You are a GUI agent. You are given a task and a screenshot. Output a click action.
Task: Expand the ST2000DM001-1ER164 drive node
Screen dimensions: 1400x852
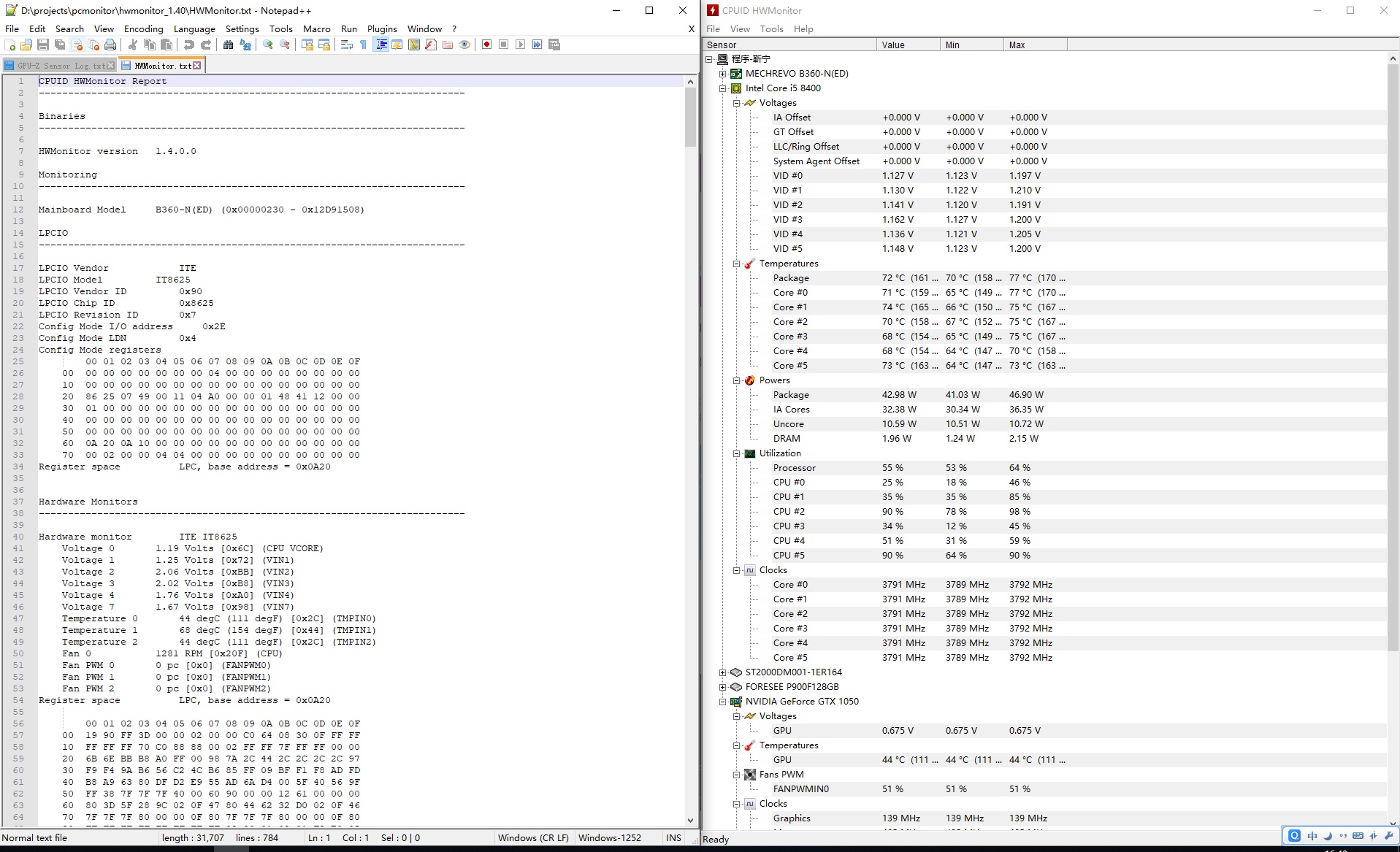[723, 672]
